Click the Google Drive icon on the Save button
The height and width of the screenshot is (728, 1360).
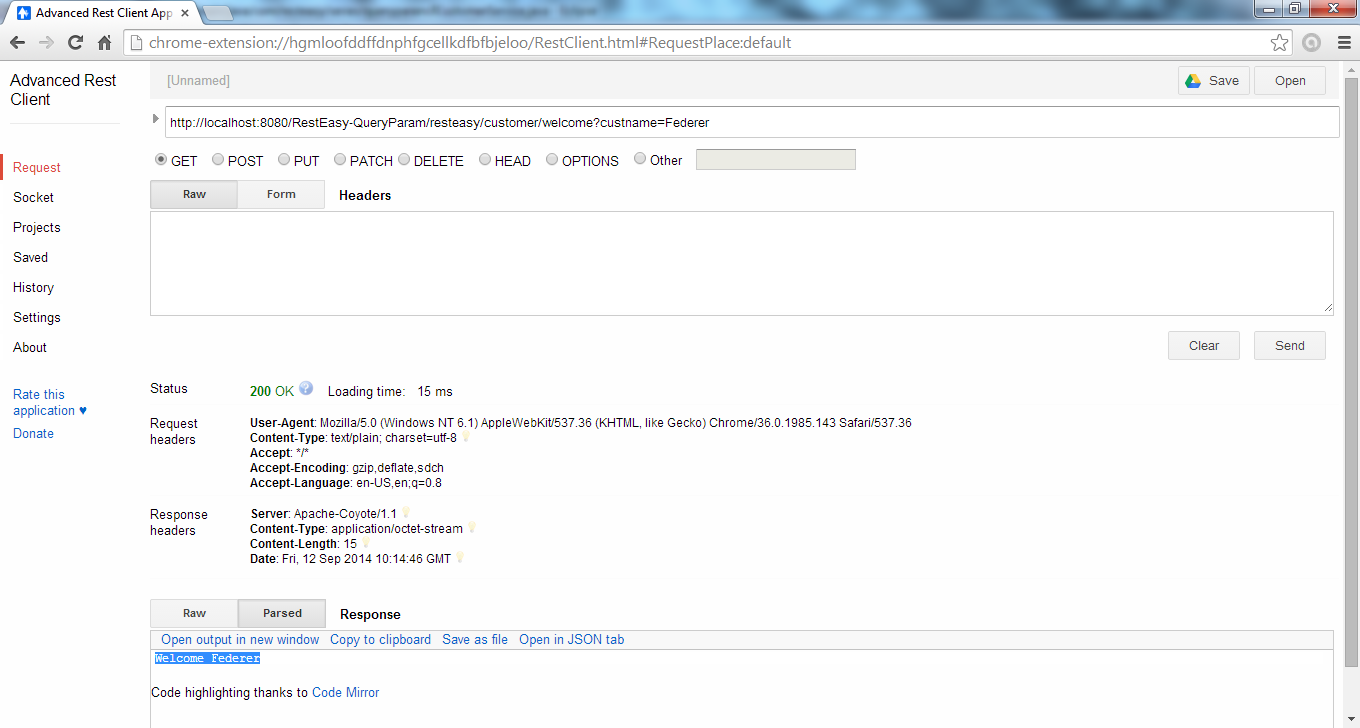(1192, 80)
